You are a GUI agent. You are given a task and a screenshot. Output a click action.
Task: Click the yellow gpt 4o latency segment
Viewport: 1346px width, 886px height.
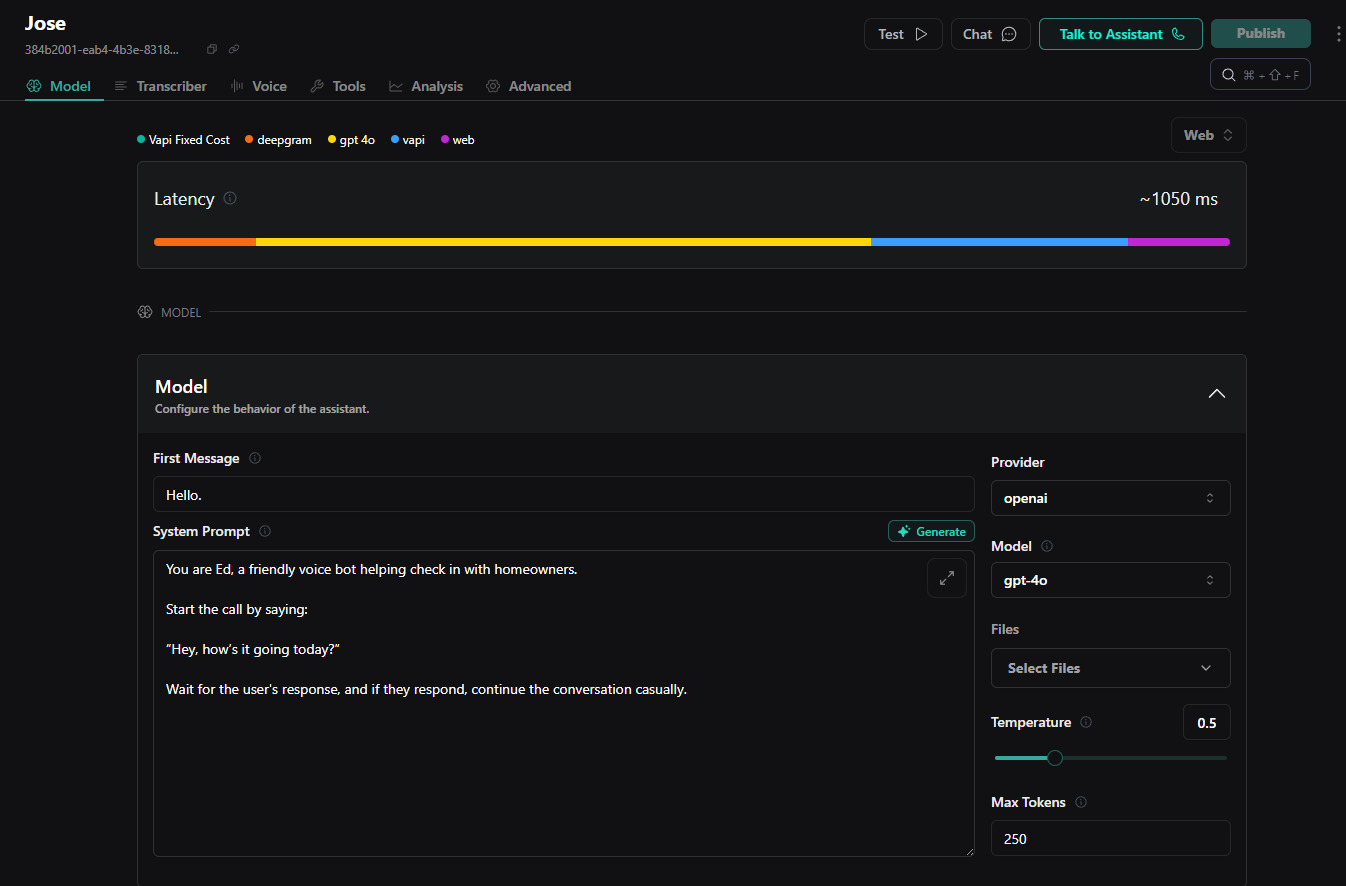click(x=563, y=242)
